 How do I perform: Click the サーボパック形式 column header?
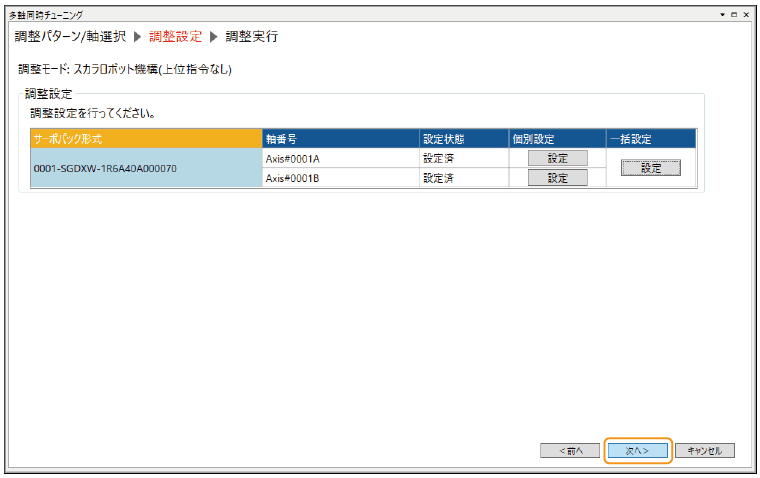[146, 139]
